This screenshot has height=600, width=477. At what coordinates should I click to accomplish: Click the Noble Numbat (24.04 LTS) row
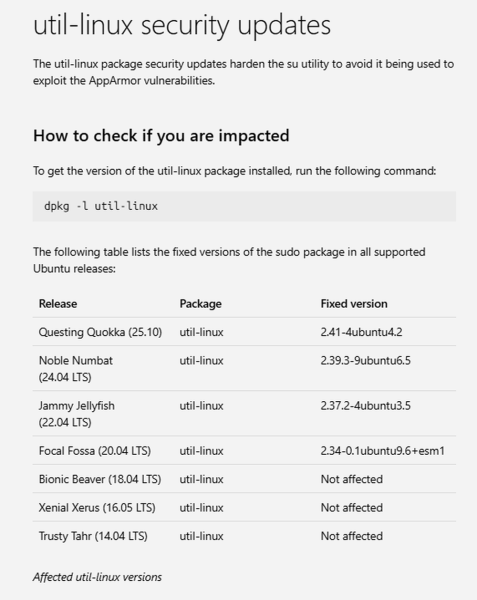point(244,368)
